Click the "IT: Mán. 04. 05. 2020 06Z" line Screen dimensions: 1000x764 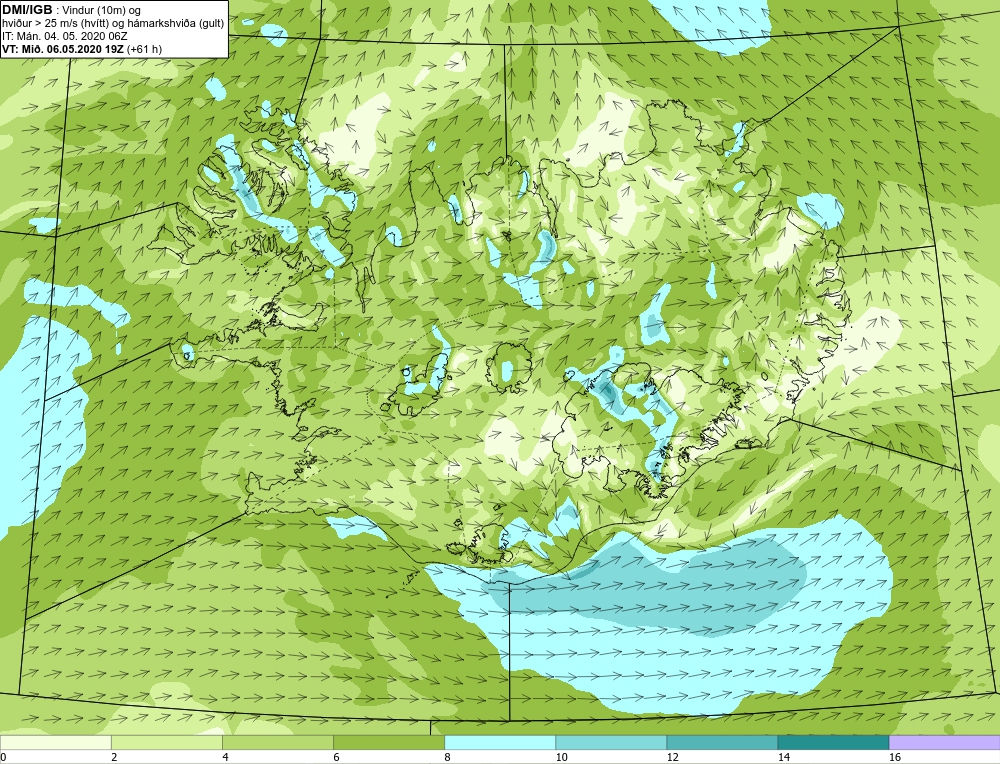point(64,36)
